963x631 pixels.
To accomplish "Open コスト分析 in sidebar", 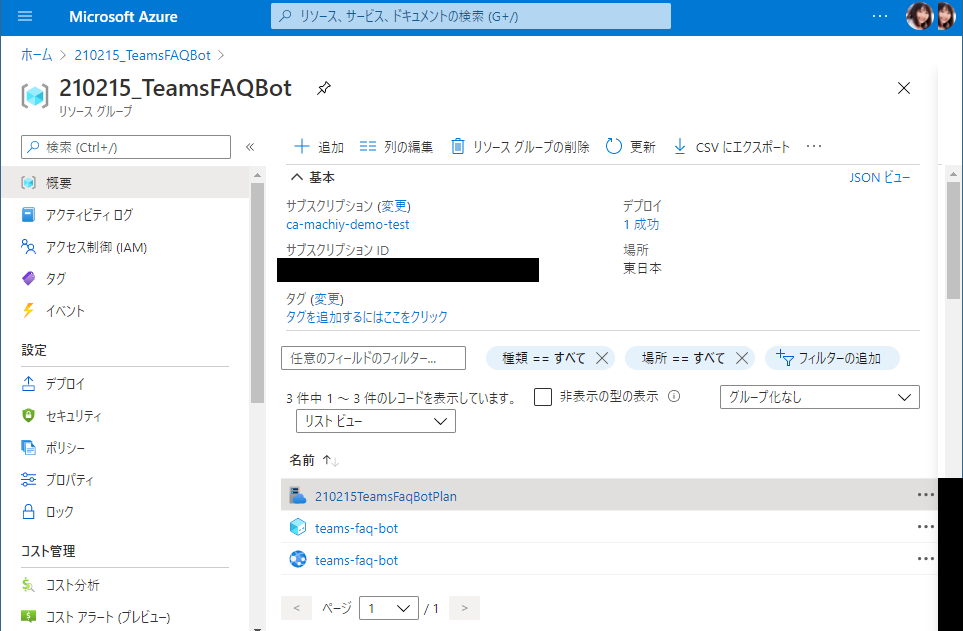I will 126,585.
